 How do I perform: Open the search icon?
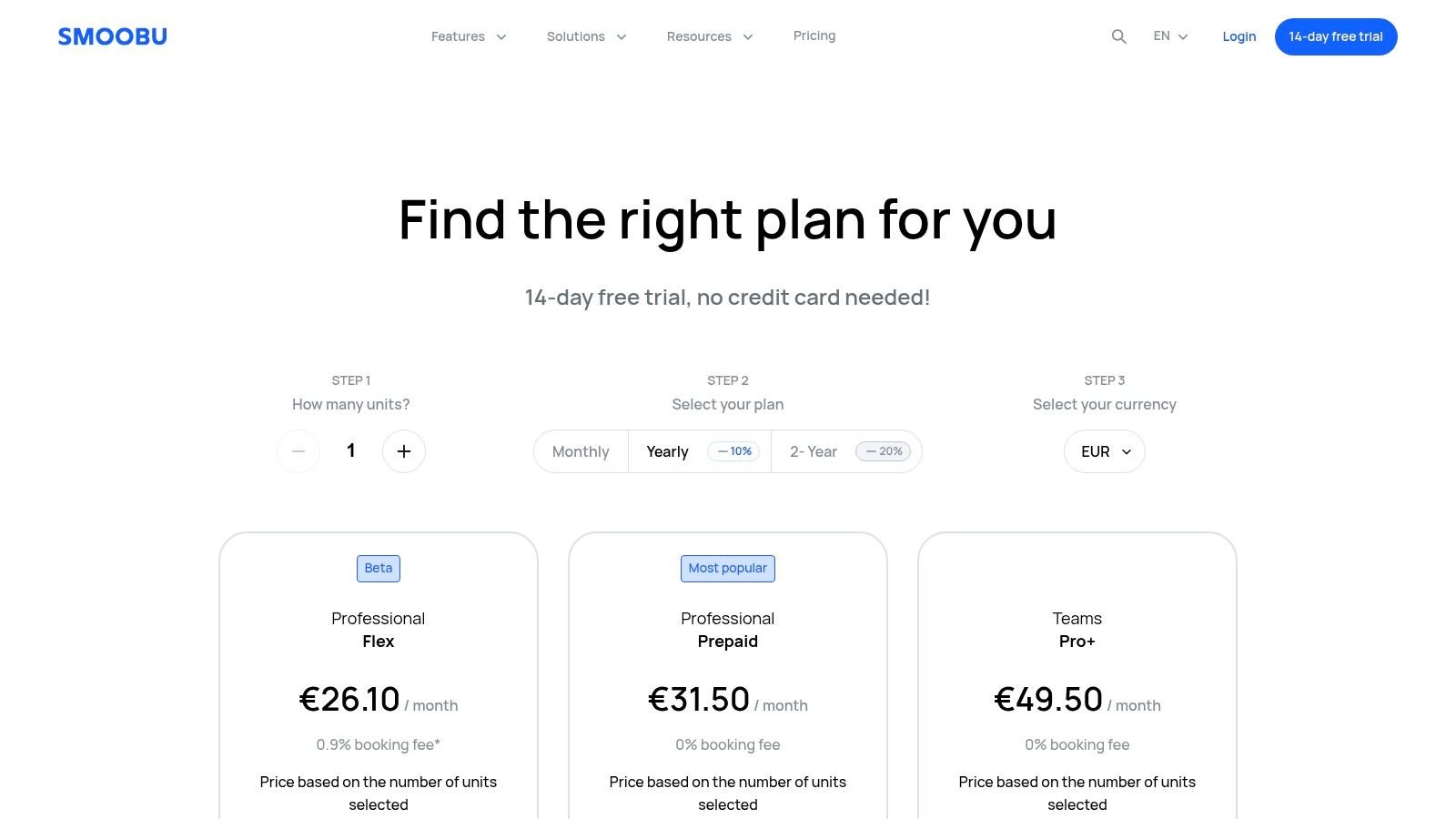(x=1119, y=36)
